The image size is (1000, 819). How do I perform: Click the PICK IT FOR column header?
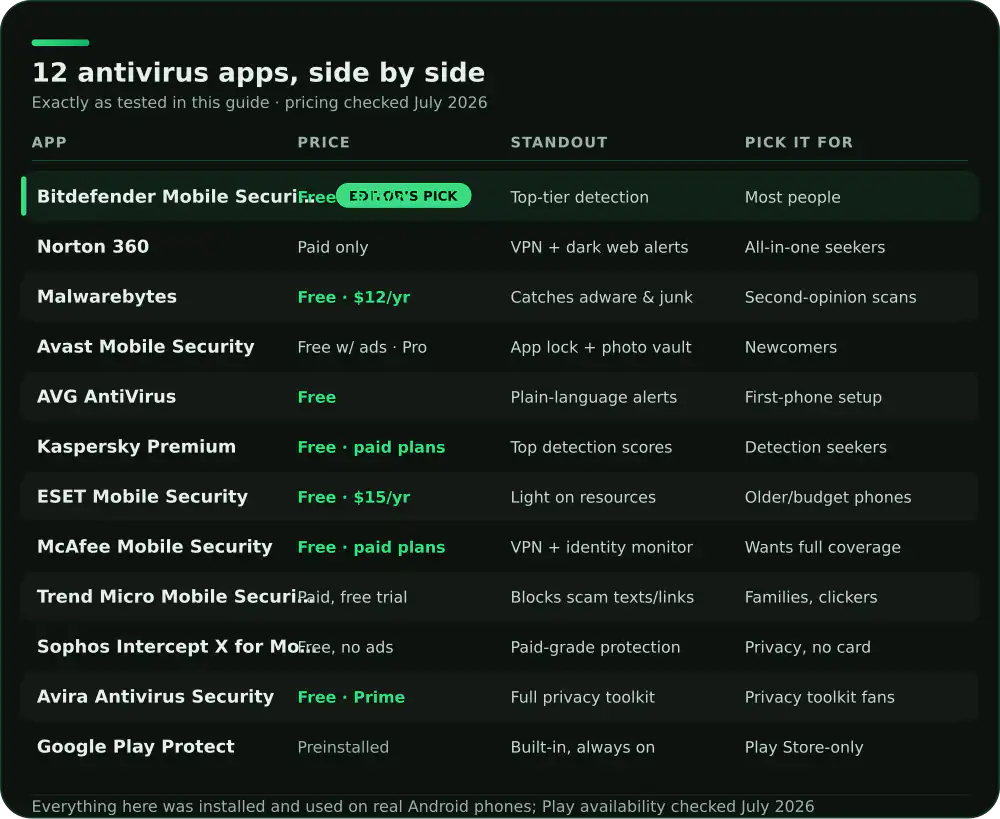click(799, 142)
